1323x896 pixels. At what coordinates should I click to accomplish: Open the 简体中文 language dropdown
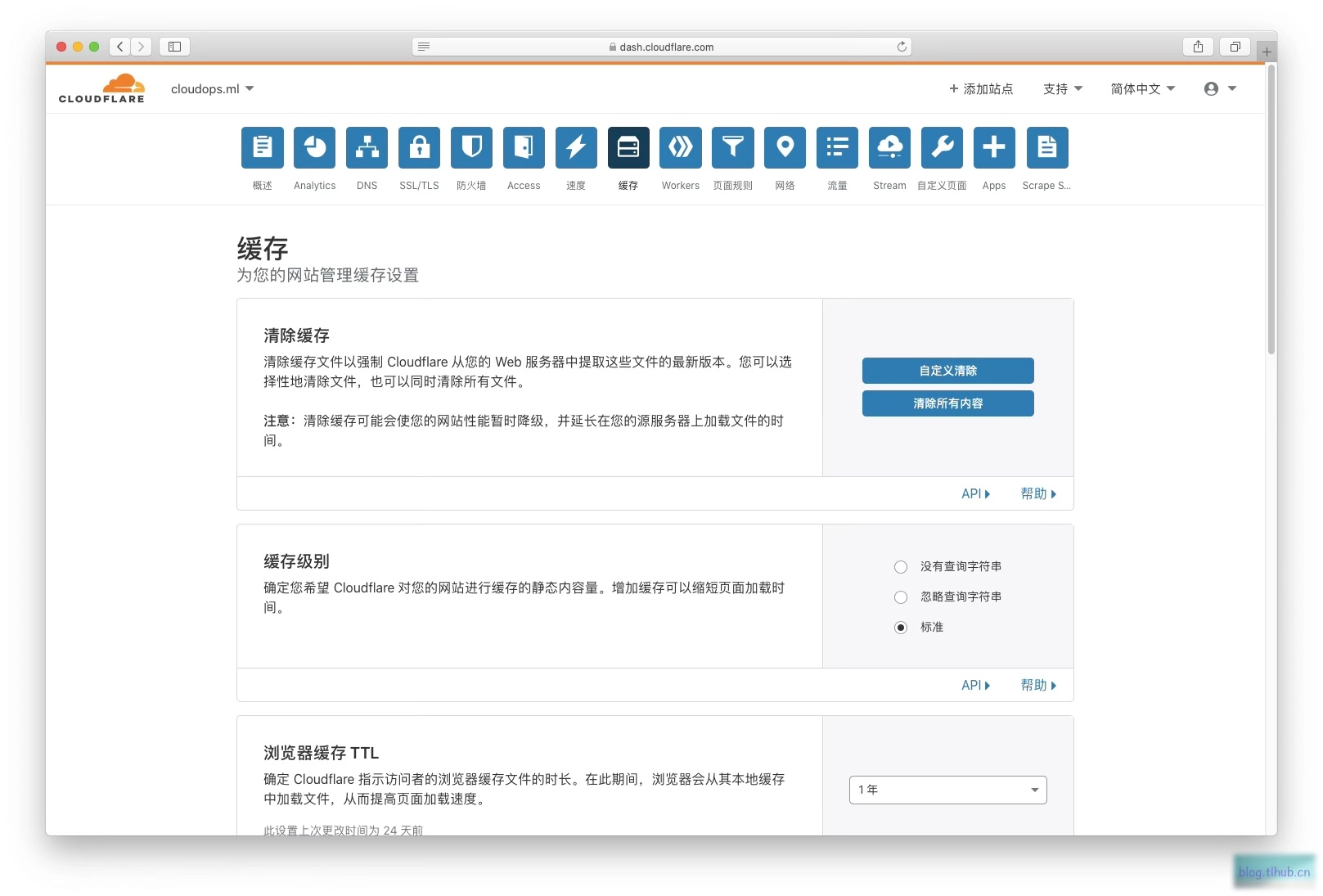(x=1143, y=88)
